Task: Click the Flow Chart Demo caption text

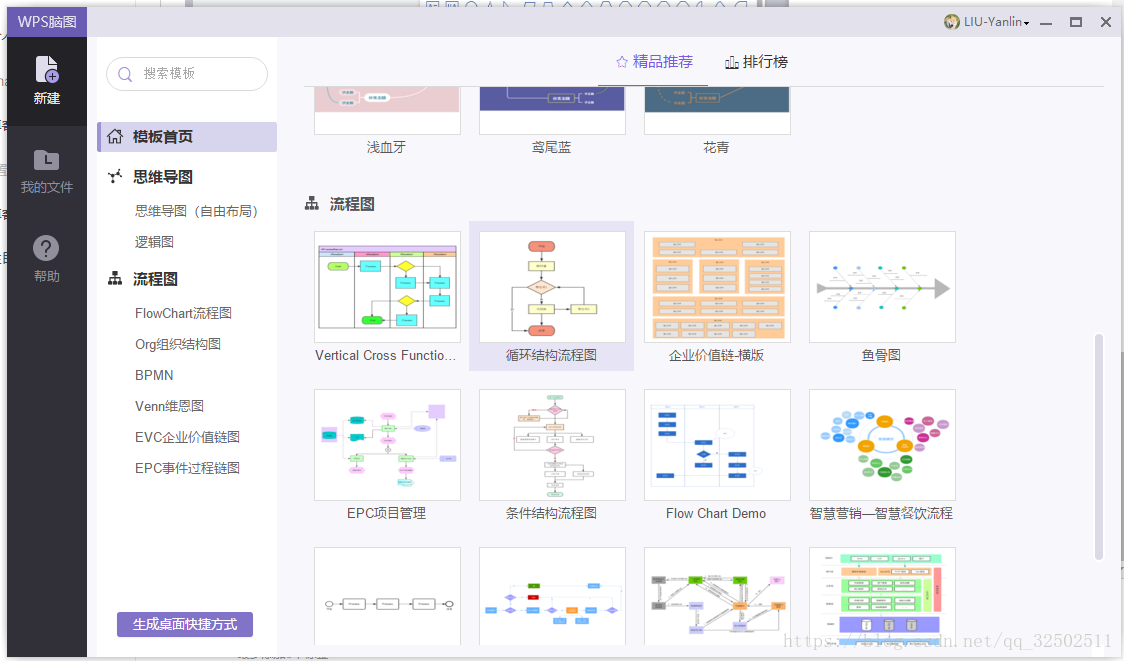Action: pos(716,513)
